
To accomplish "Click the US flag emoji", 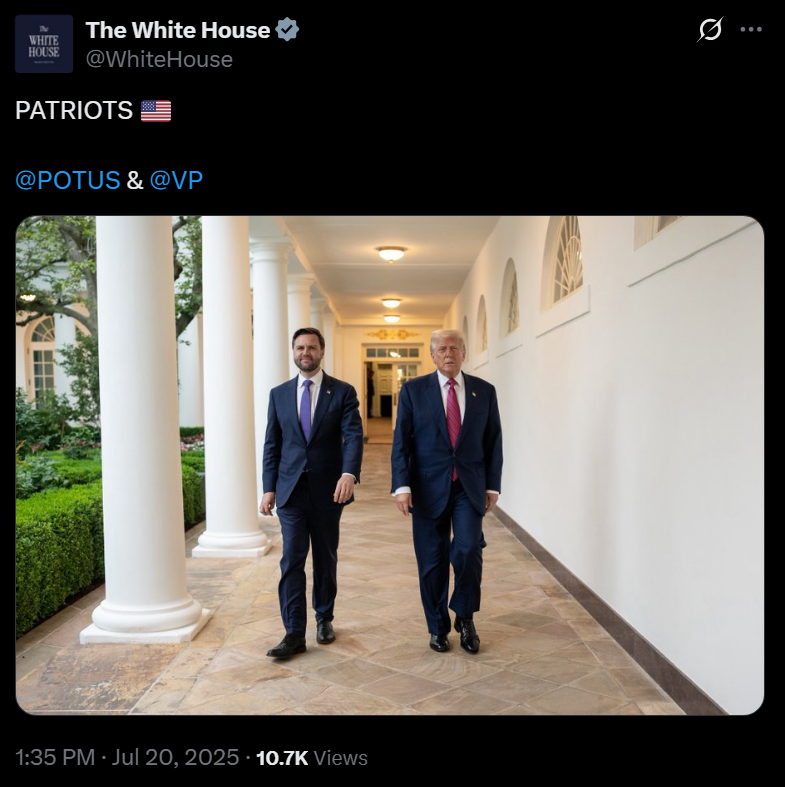I will 156,111.
